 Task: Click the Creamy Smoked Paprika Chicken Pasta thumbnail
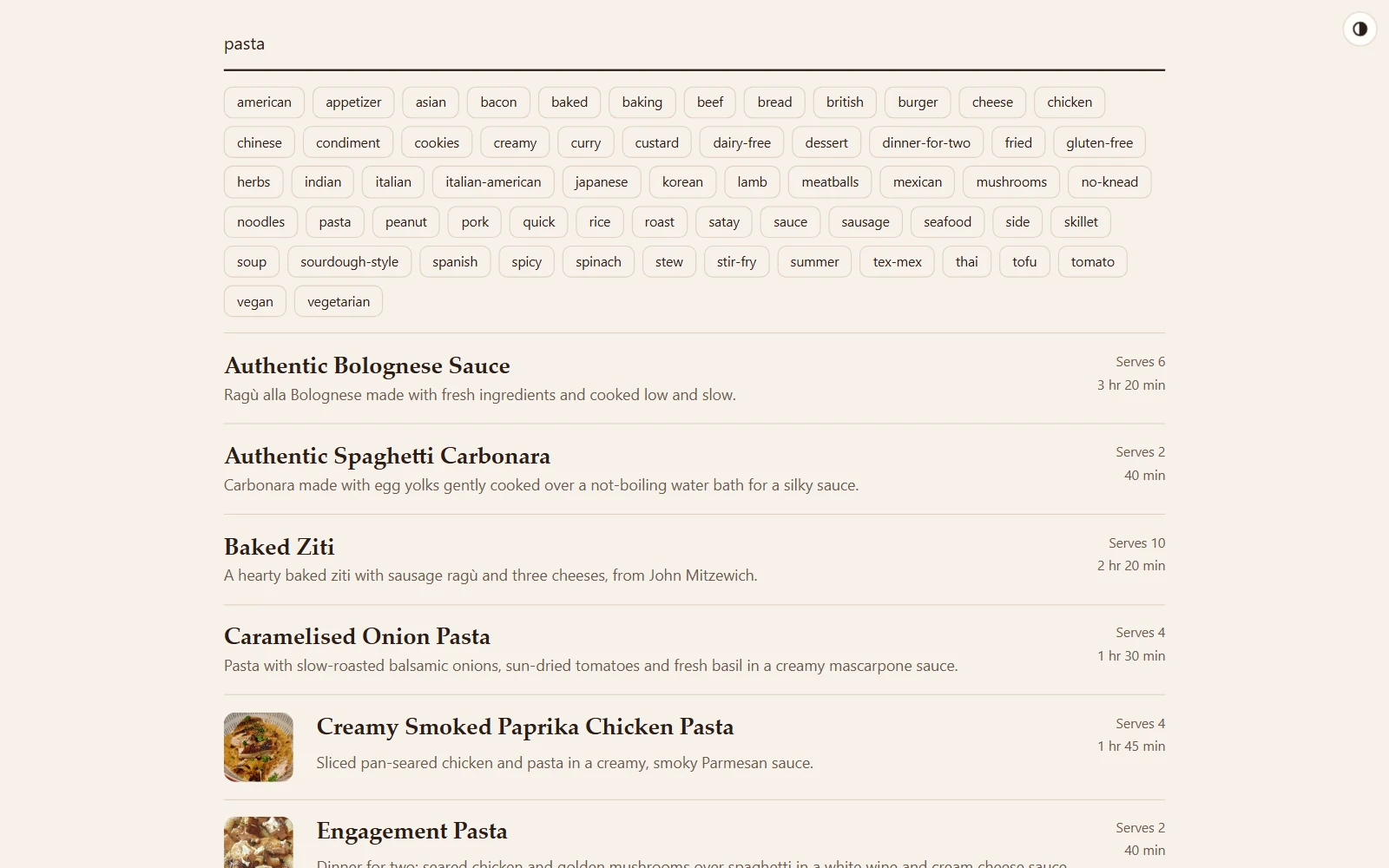tap(259, 747)
